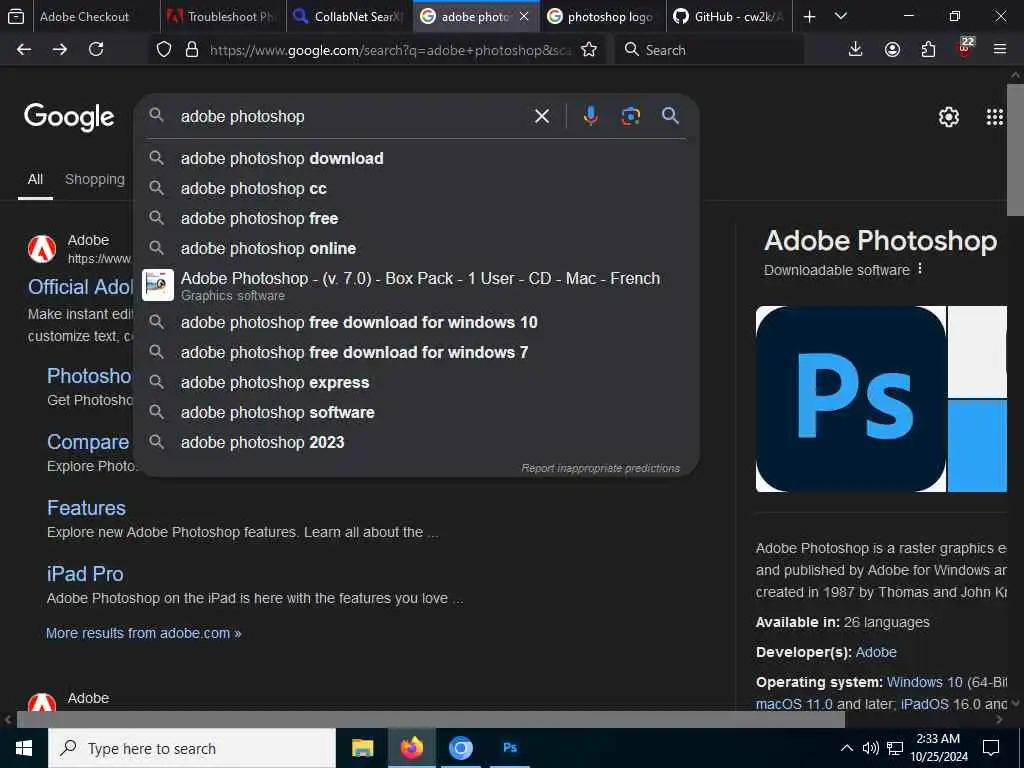Click the Google logo
1024x768 pixels.
pos(69,118)
